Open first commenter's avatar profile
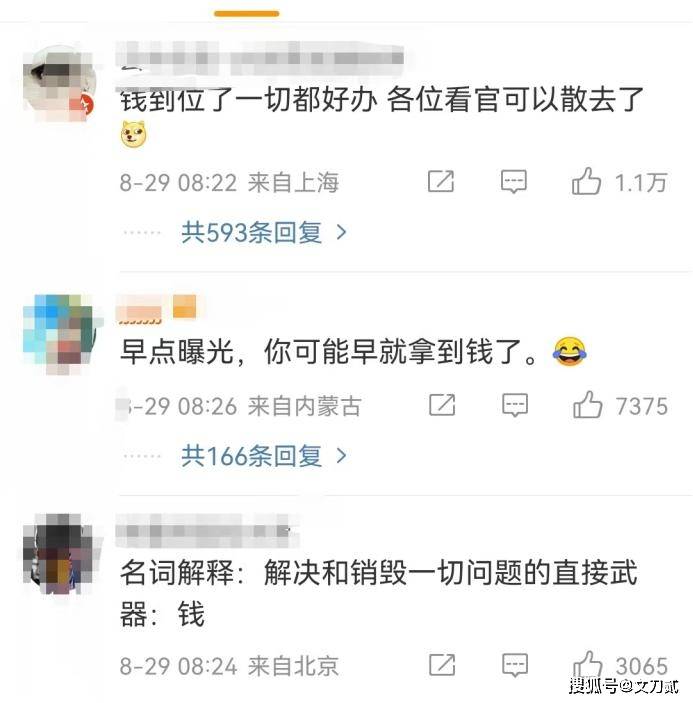Image resolution: width=693 pixels, height=703 pixels. point(60,83)
